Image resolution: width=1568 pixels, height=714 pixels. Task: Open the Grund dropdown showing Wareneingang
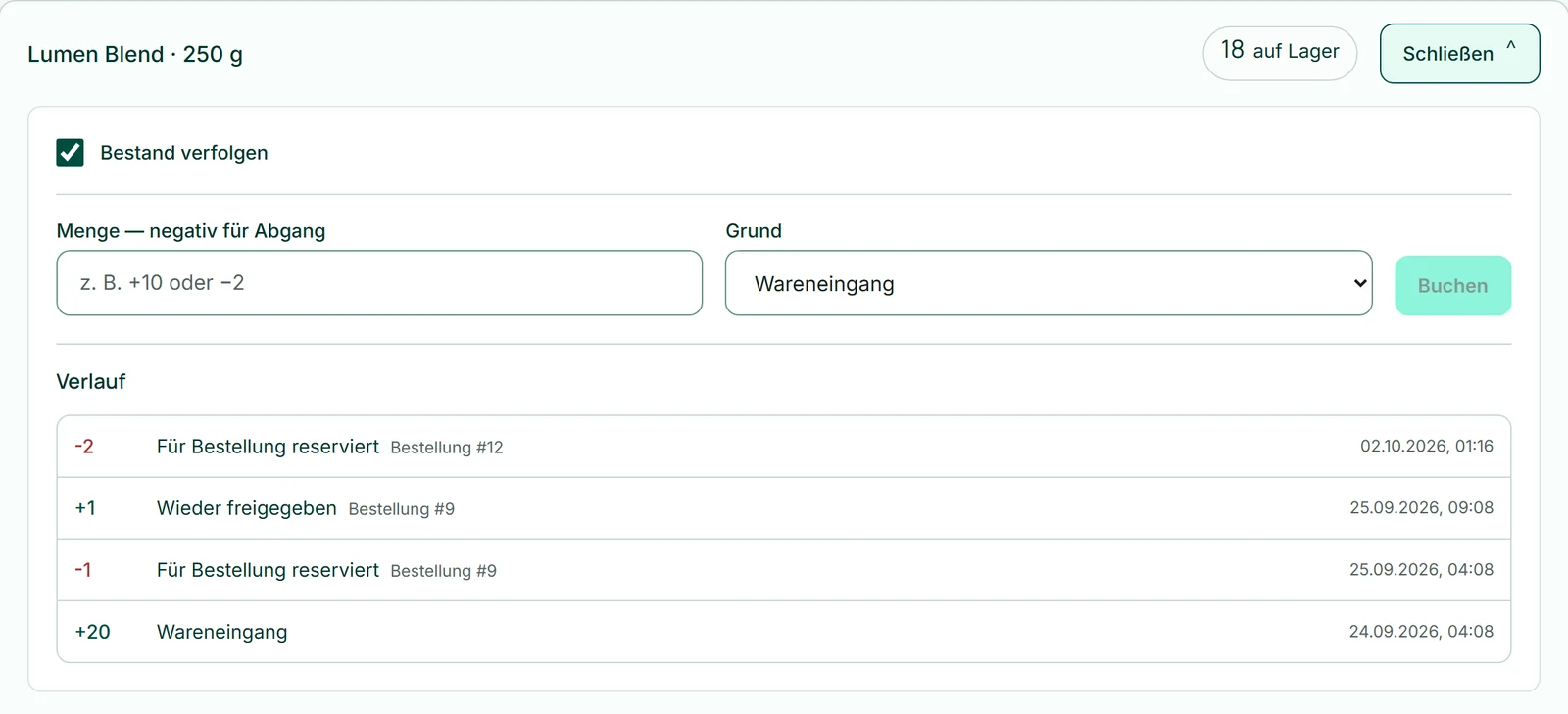pos(1049,283)
